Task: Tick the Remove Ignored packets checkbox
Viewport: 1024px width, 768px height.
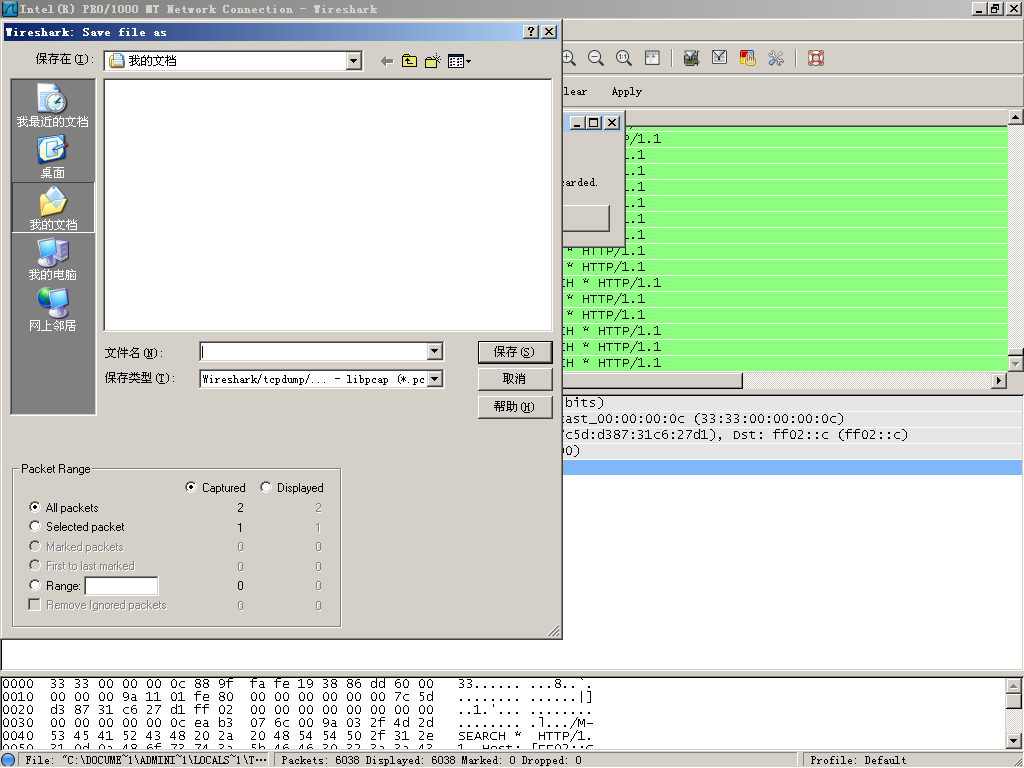Action: pyautogui.click(x=35, y=605)
